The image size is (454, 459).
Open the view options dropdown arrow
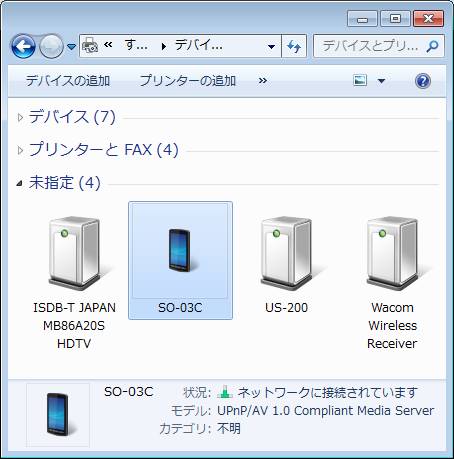(381, 81)
